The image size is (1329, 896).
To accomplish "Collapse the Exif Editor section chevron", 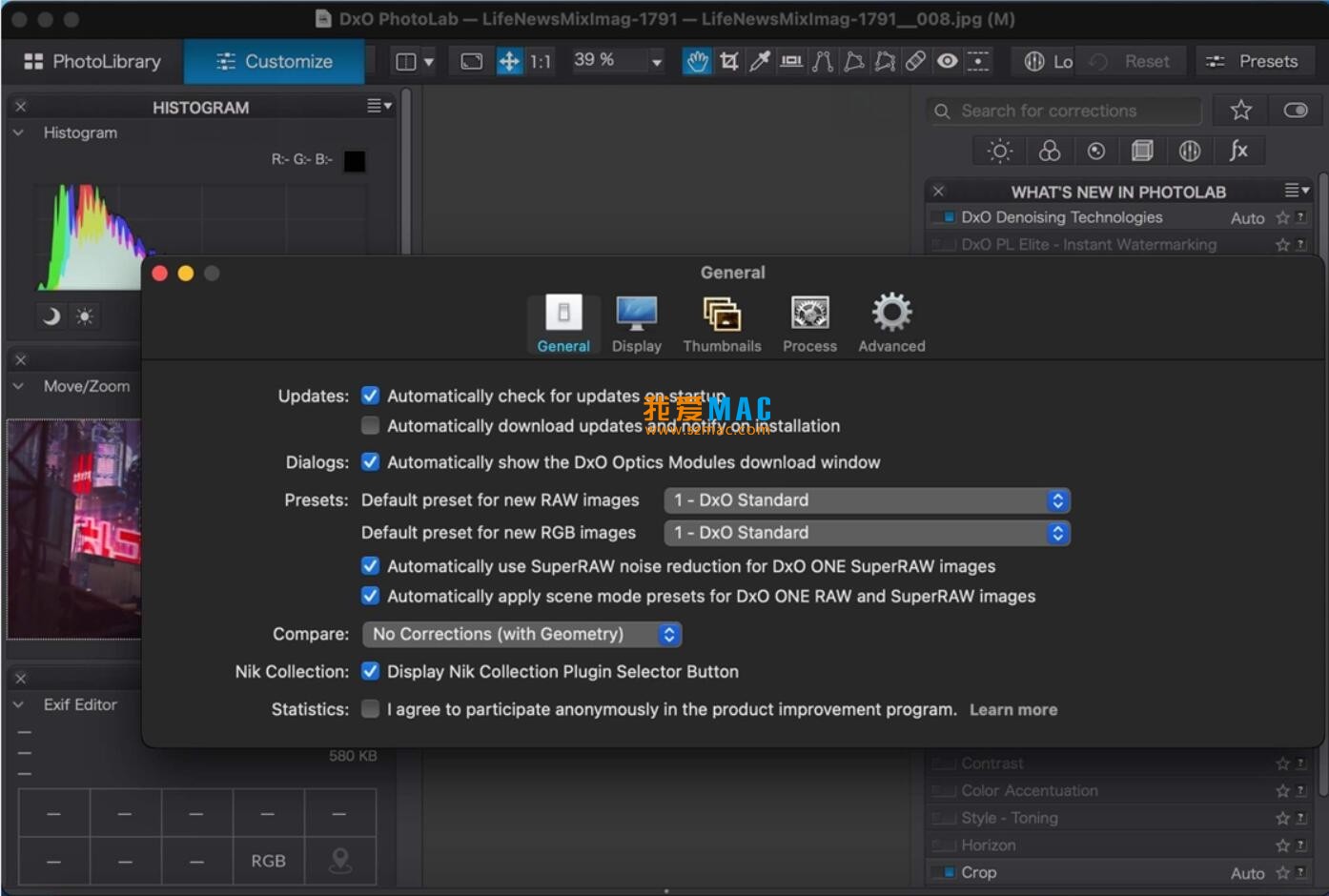I will point(18,704).
